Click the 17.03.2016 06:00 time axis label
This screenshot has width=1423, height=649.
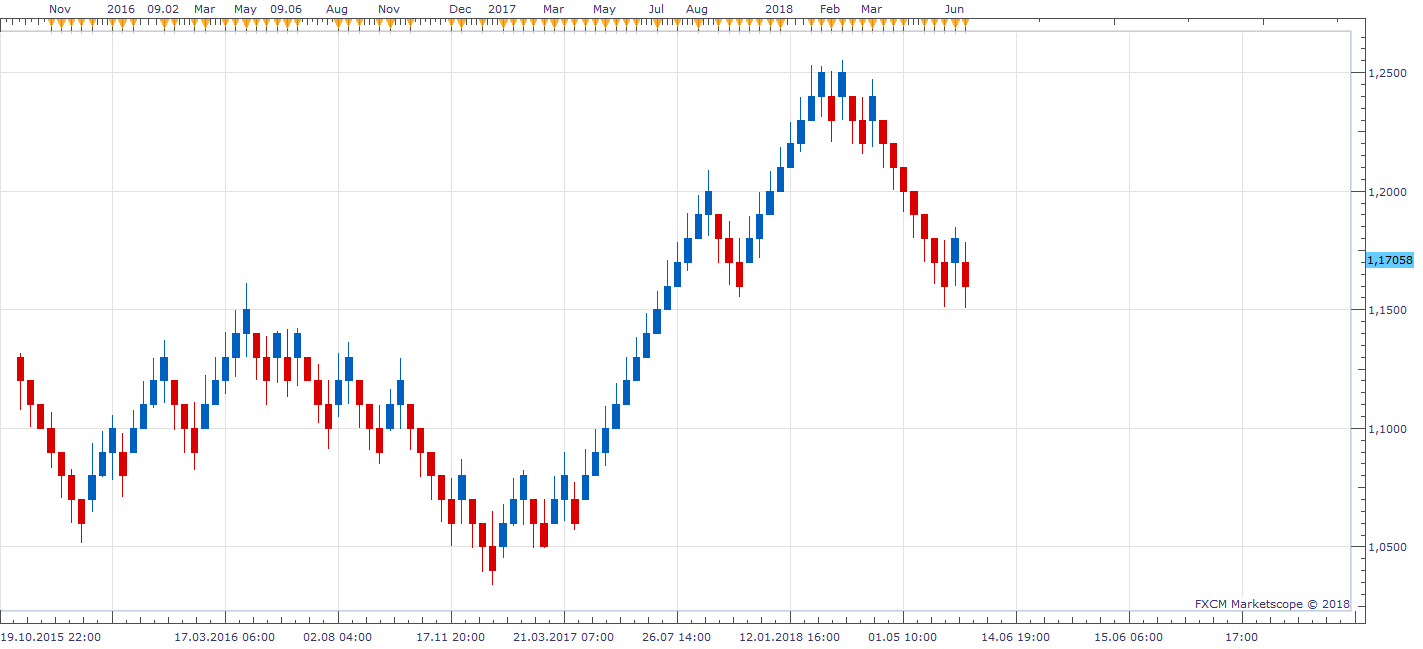[224, 636]
